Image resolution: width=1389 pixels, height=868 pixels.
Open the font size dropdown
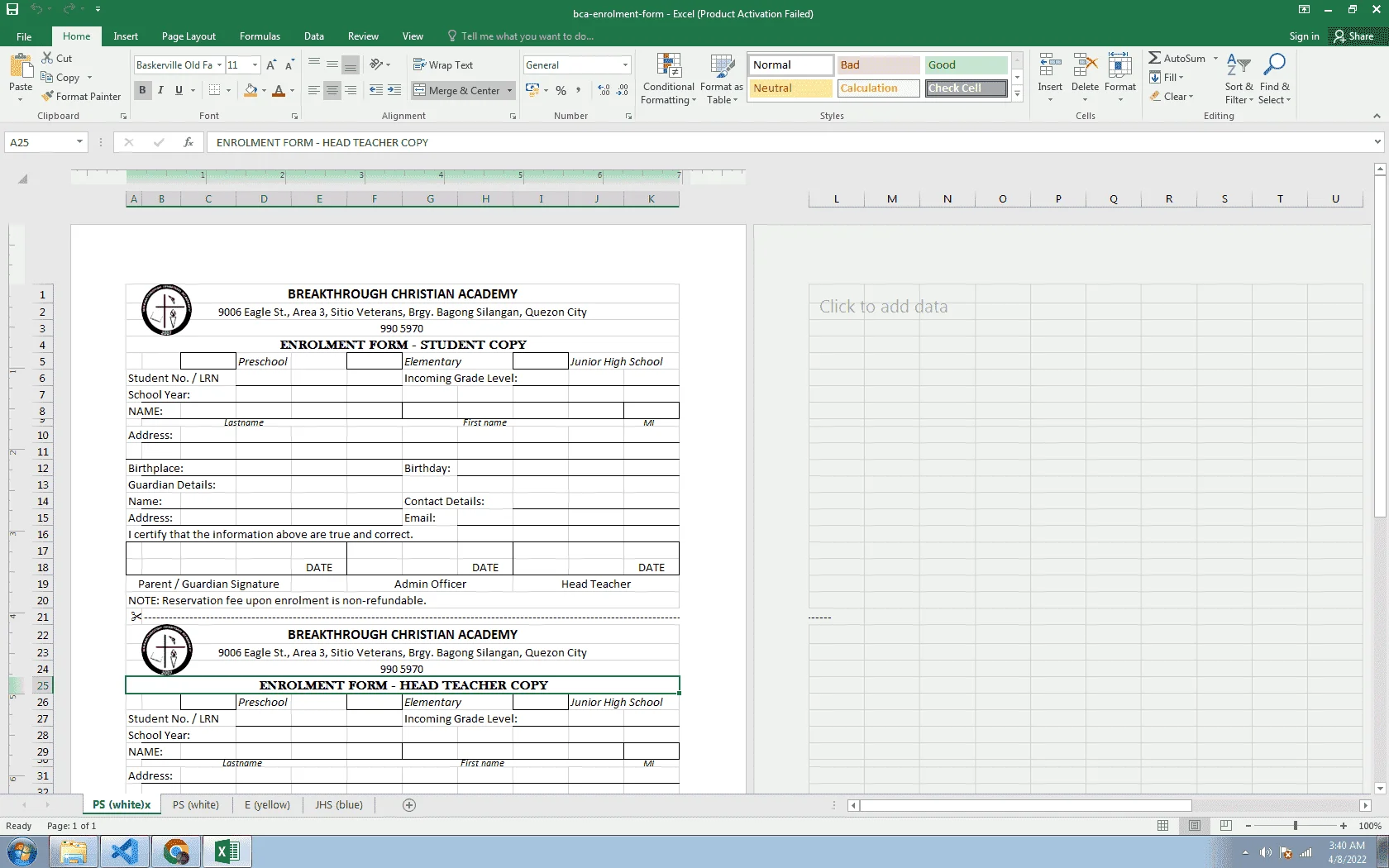tap(255, 65)
